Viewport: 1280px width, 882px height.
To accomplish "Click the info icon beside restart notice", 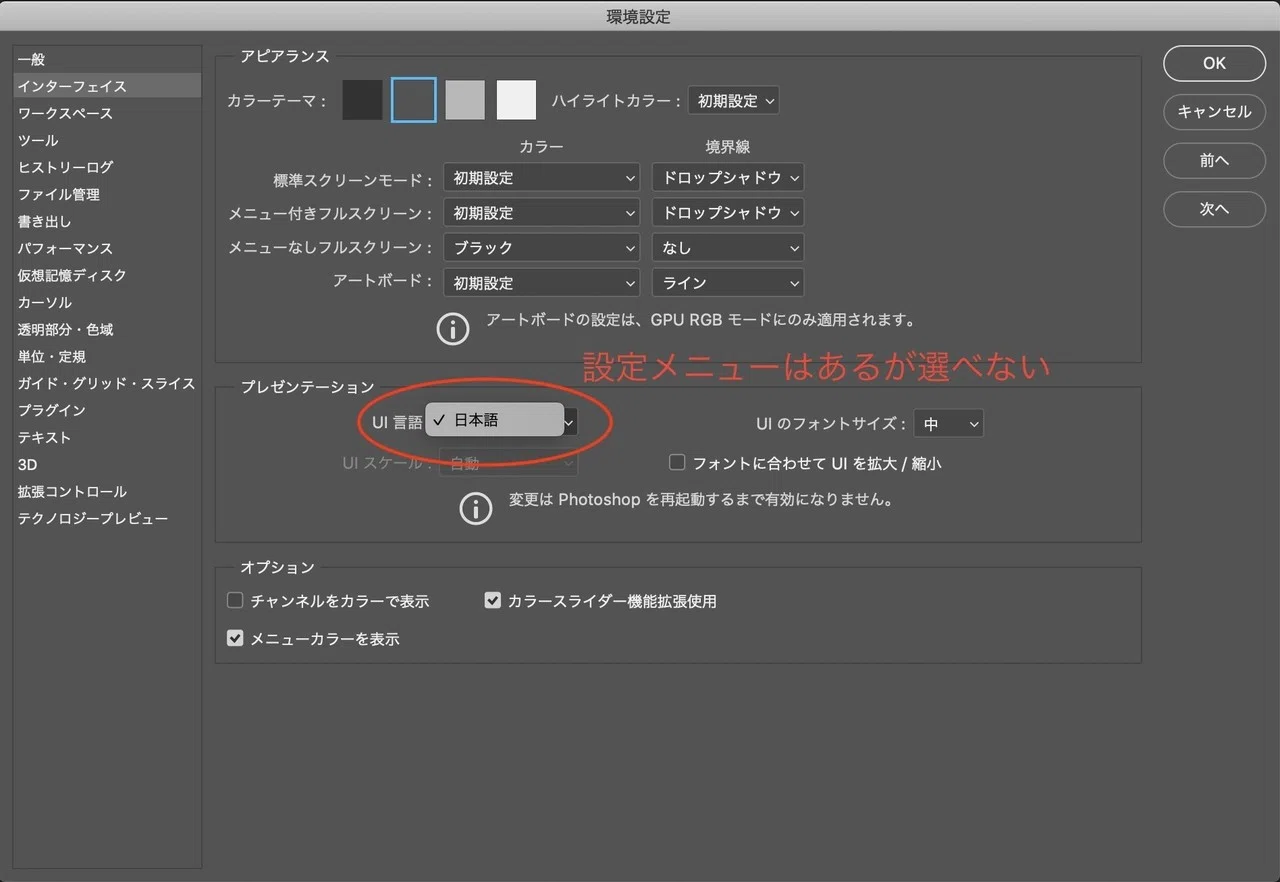I will tap(476, 507).
